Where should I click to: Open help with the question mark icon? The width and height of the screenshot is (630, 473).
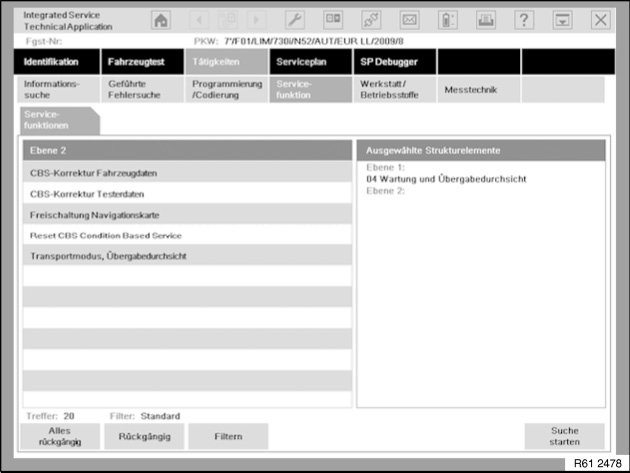pyautogui.click(x=523, y=20)
